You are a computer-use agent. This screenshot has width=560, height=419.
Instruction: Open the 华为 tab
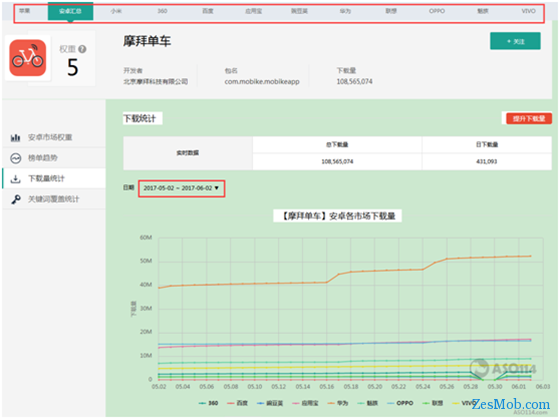(345, 11)
